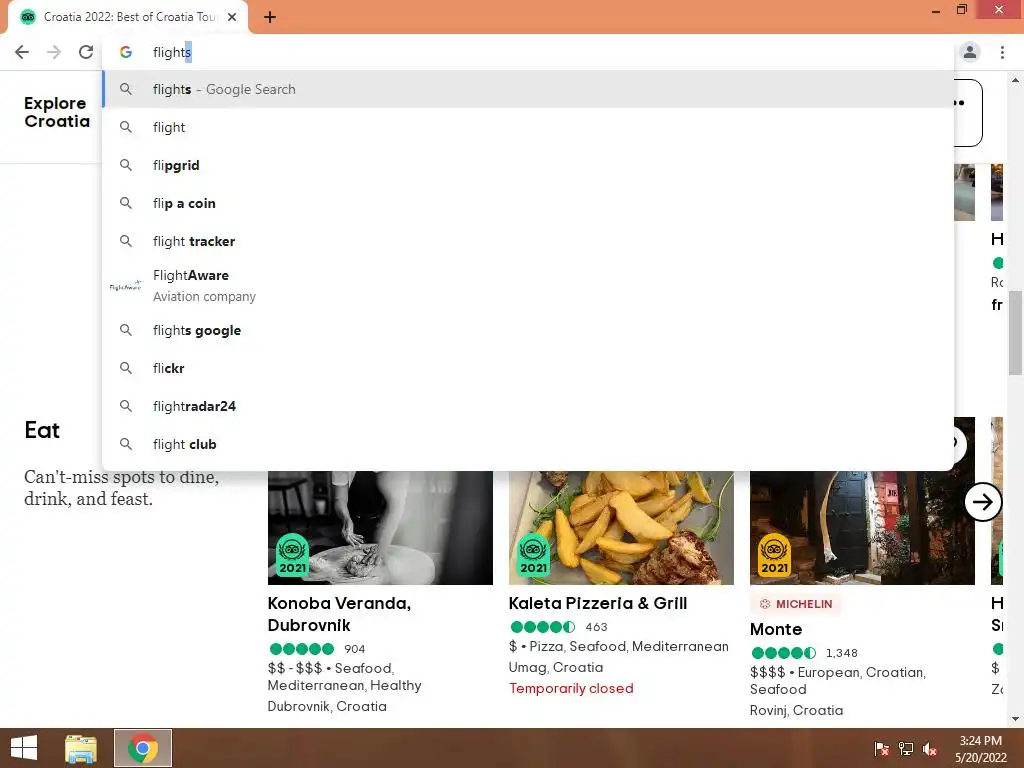Click the browser forward arrow
The image size is (1024, 768).
coord(54,52)
